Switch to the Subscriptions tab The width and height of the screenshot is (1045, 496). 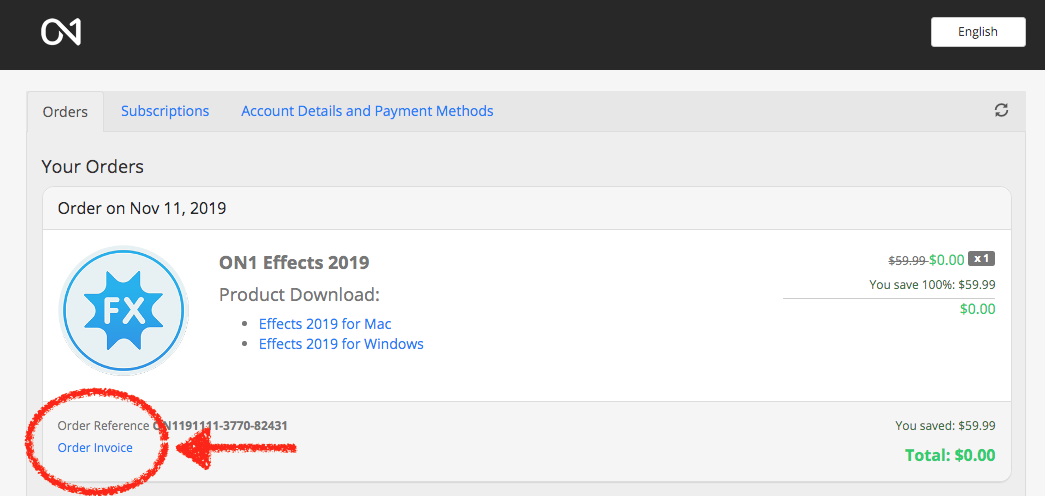(x=165, y=111)
